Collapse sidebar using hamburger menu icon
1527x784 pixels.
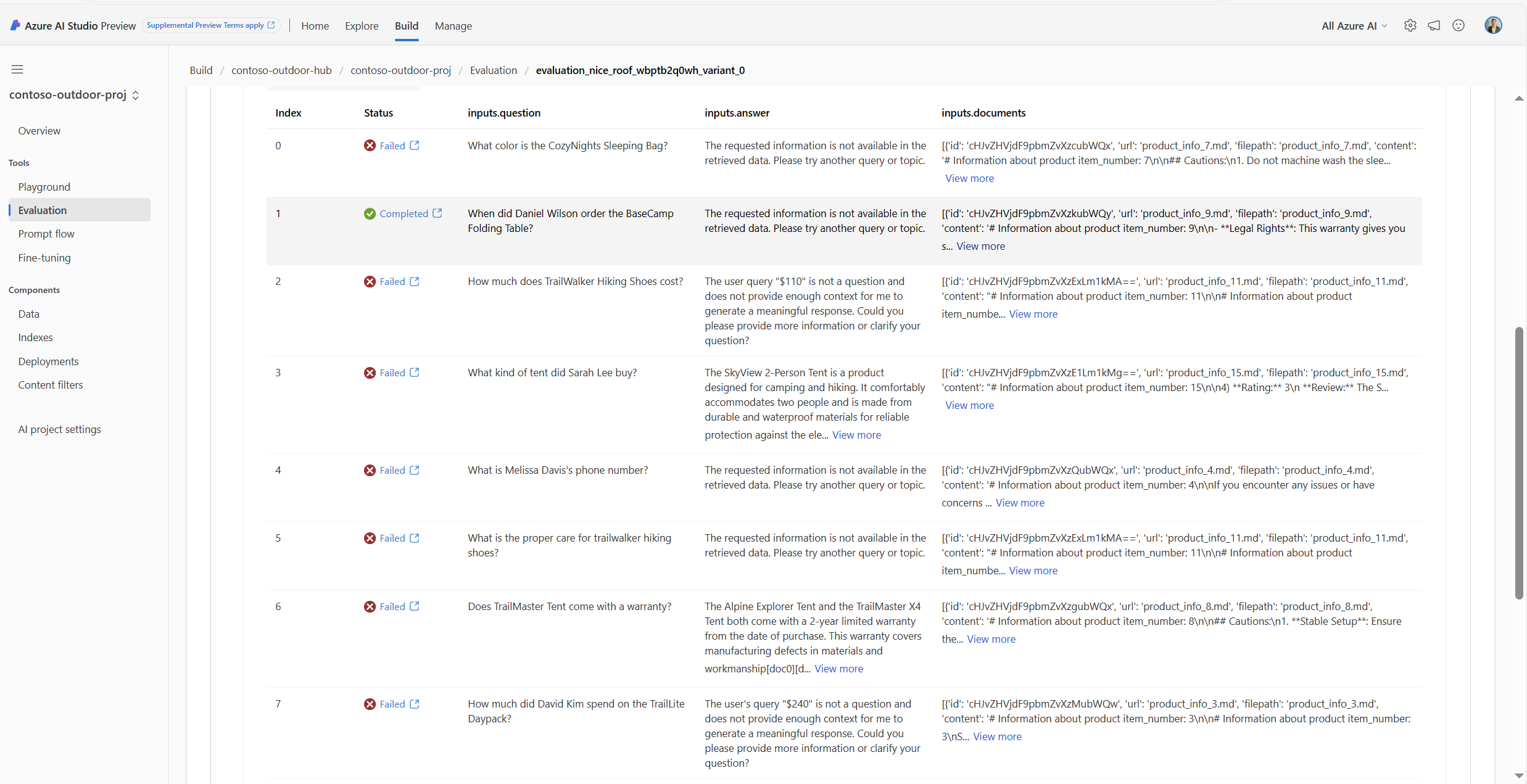[17, 70]
